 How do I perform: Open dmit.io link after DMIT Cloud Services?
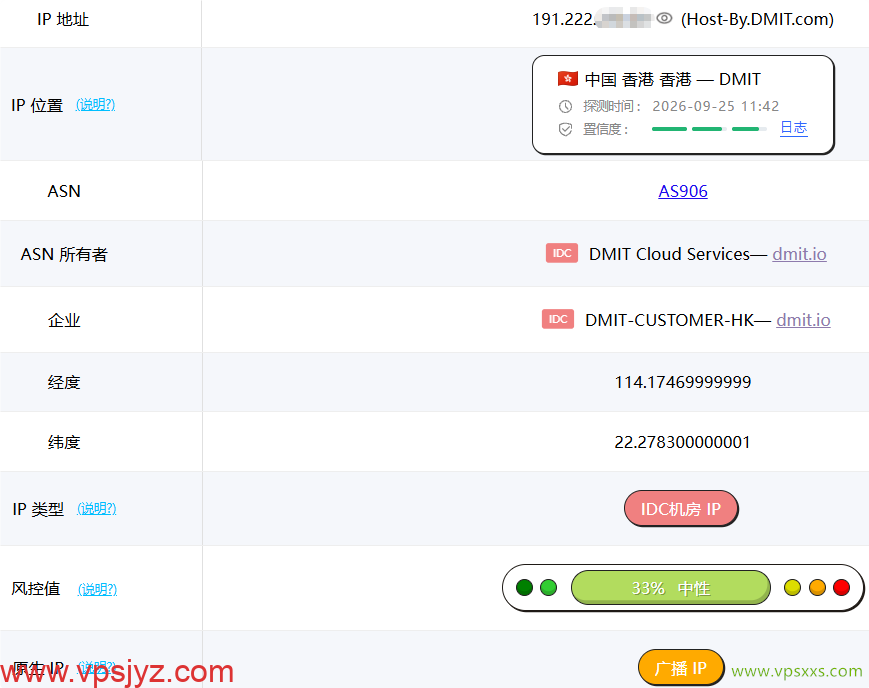click(x=799, y=254)
